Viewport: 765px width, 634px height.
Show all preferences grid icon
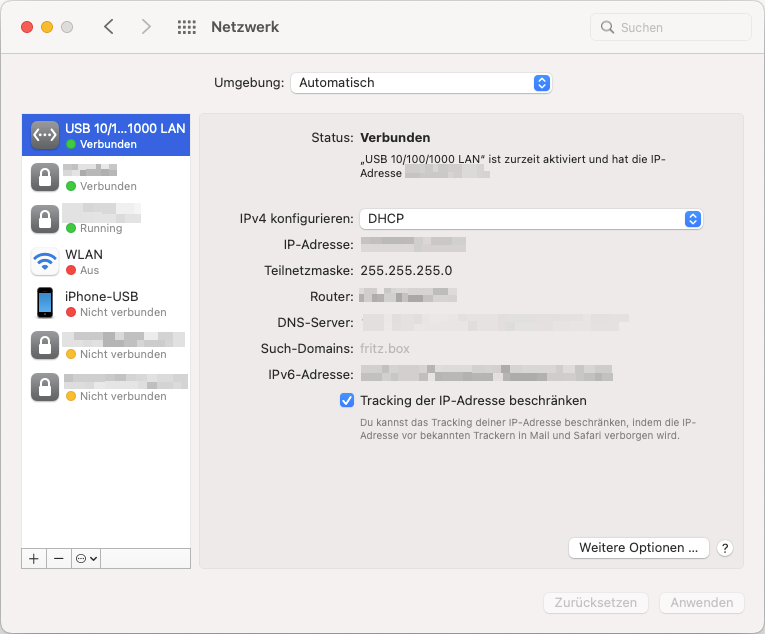(186, 28)
